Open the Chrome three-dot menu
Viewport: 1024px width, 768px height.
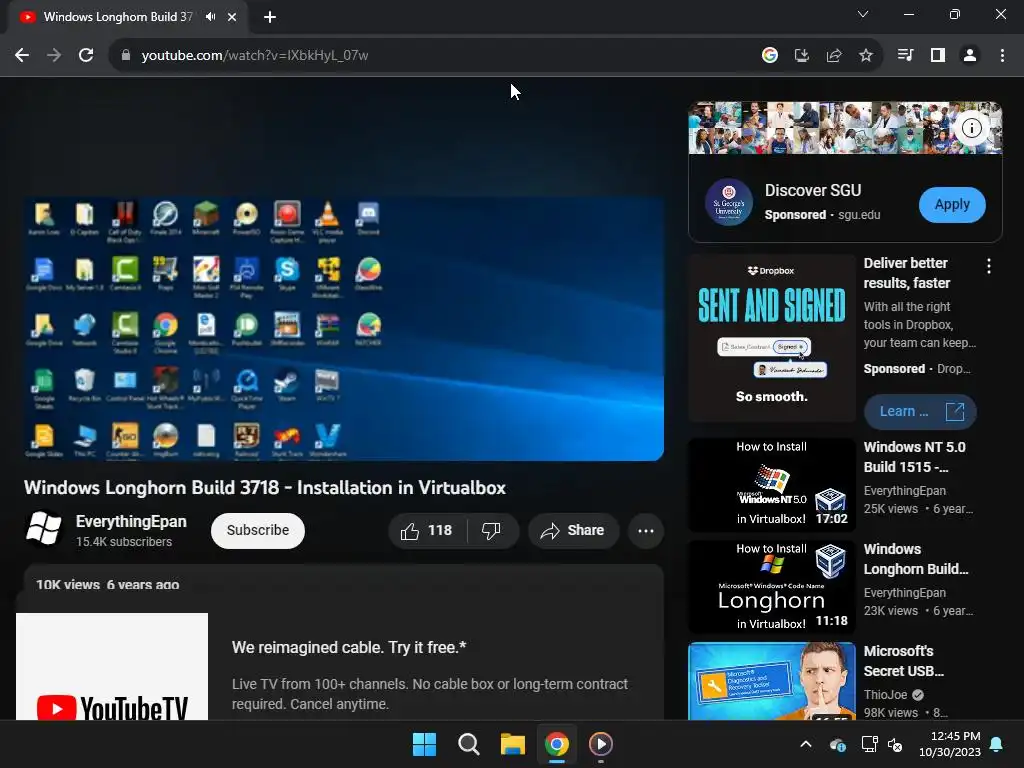(x=1002, y=56)
